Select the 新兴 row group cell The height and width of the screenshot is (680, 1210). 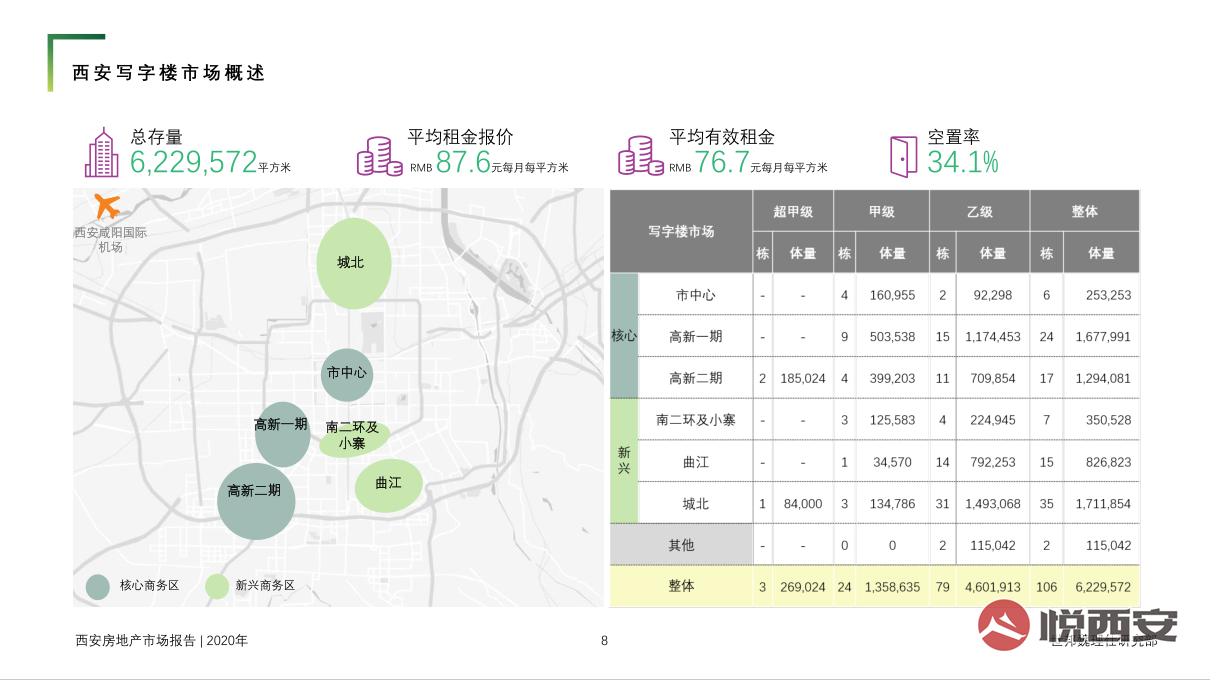(x=623, y=461)
